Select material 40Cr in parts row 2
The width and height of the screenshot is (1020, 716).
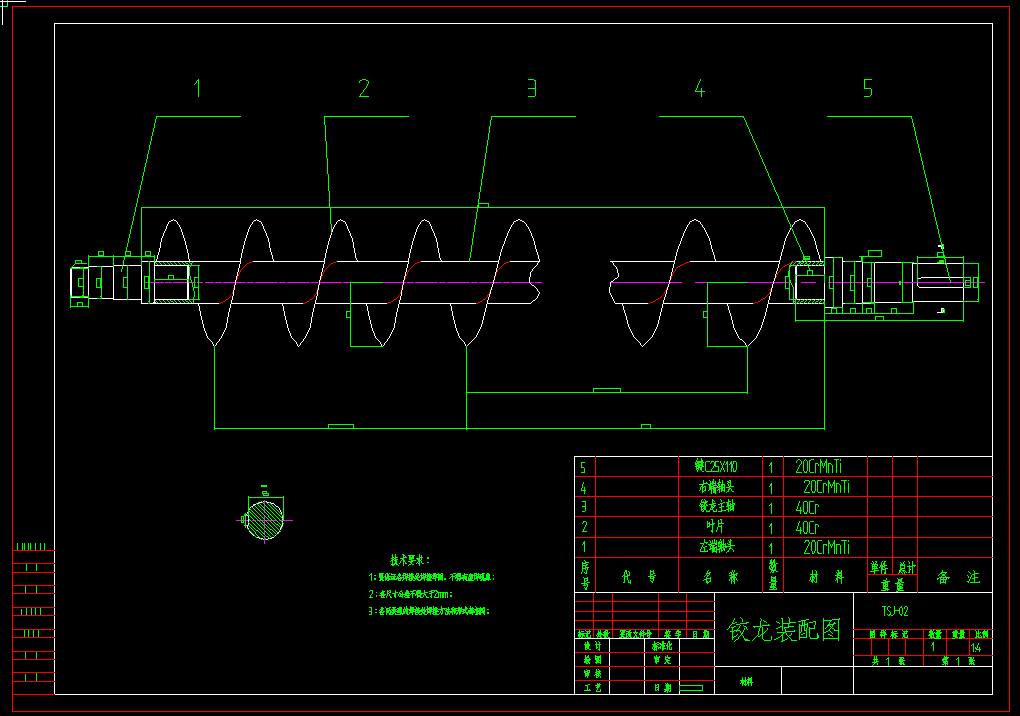[807, 527]
